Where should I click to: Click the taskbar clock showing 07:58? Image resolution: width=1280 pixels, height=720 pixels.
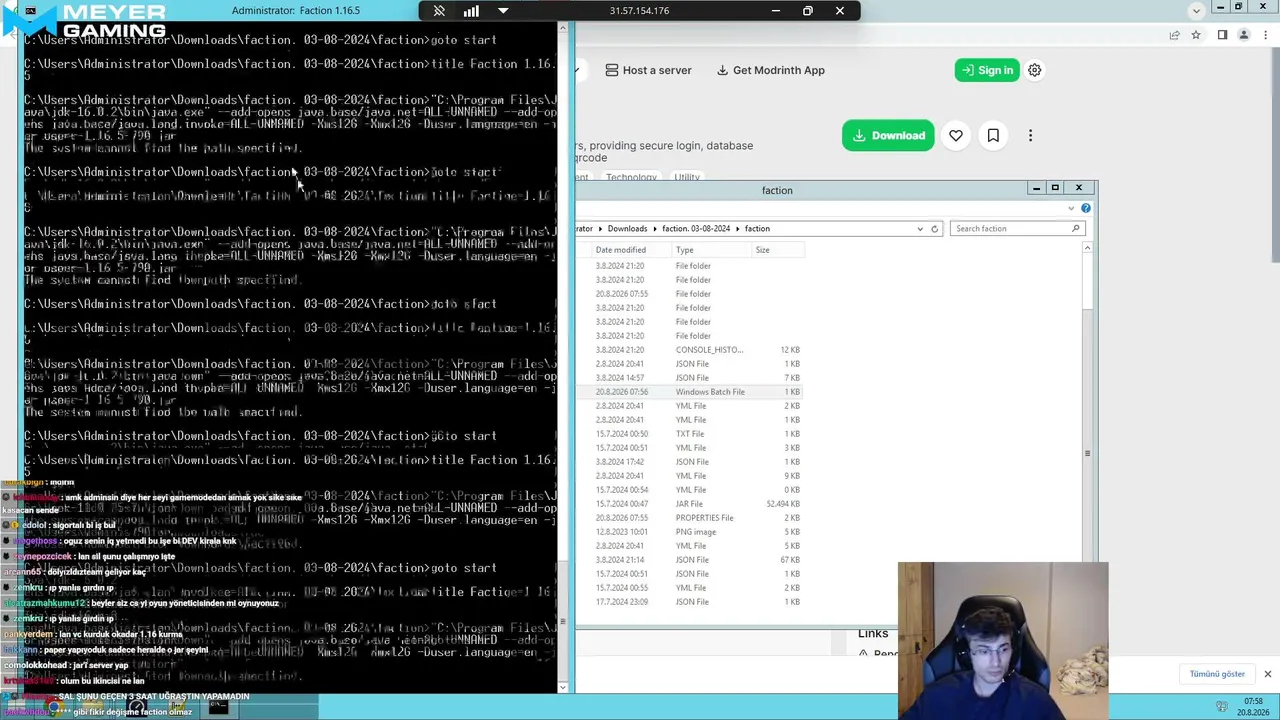pyautogui.click(x=1253, y=707)
